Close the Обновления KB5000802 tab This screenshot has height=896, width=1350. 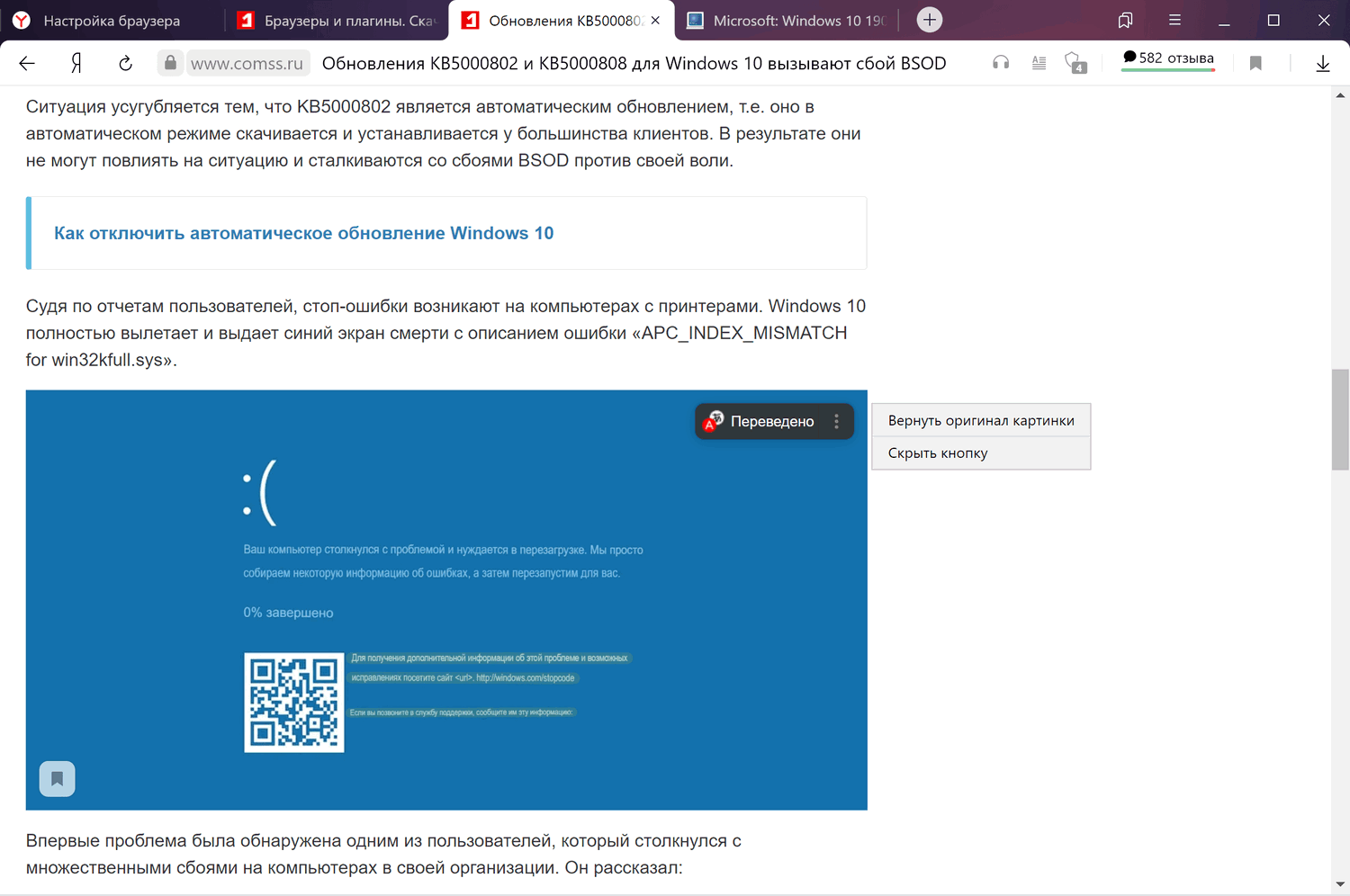(655, 20)
